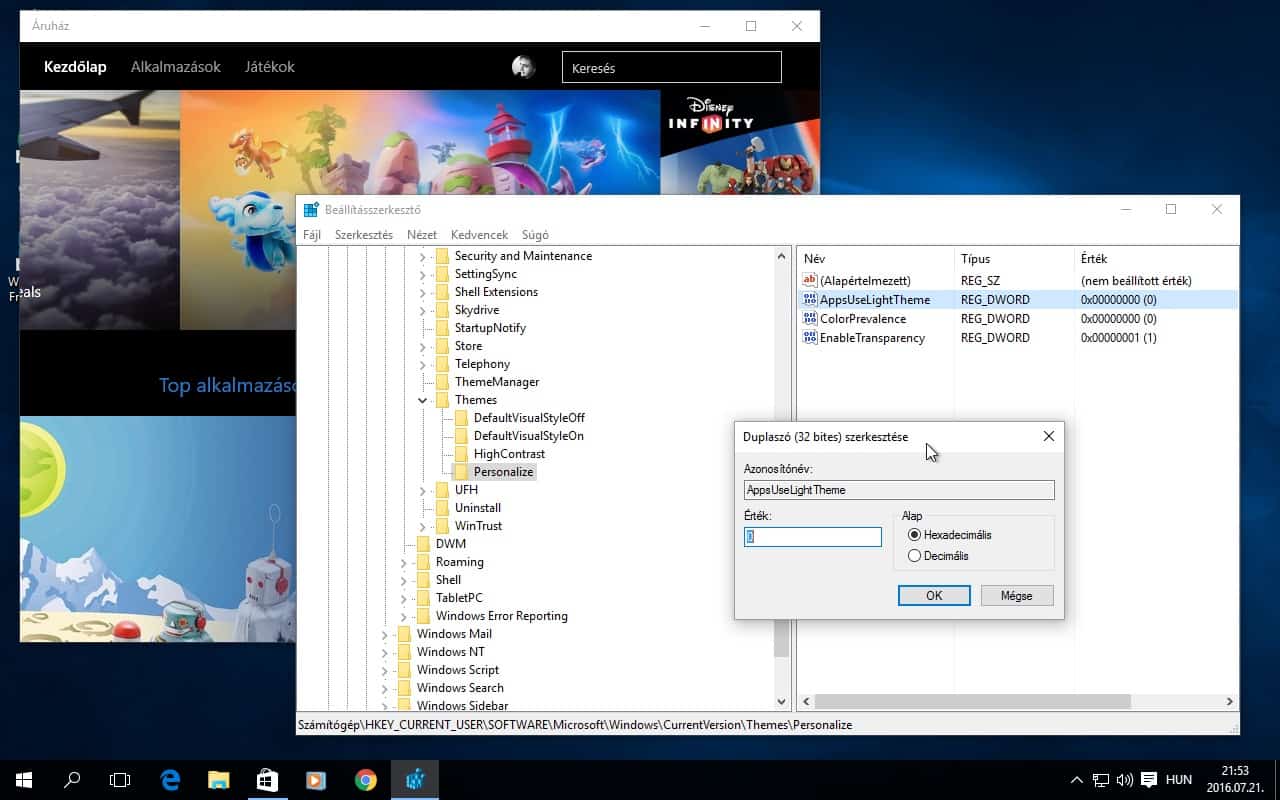Open Disney Infinity banner in Áruház
Screen dimensions: 1280x800
[740, 142]
